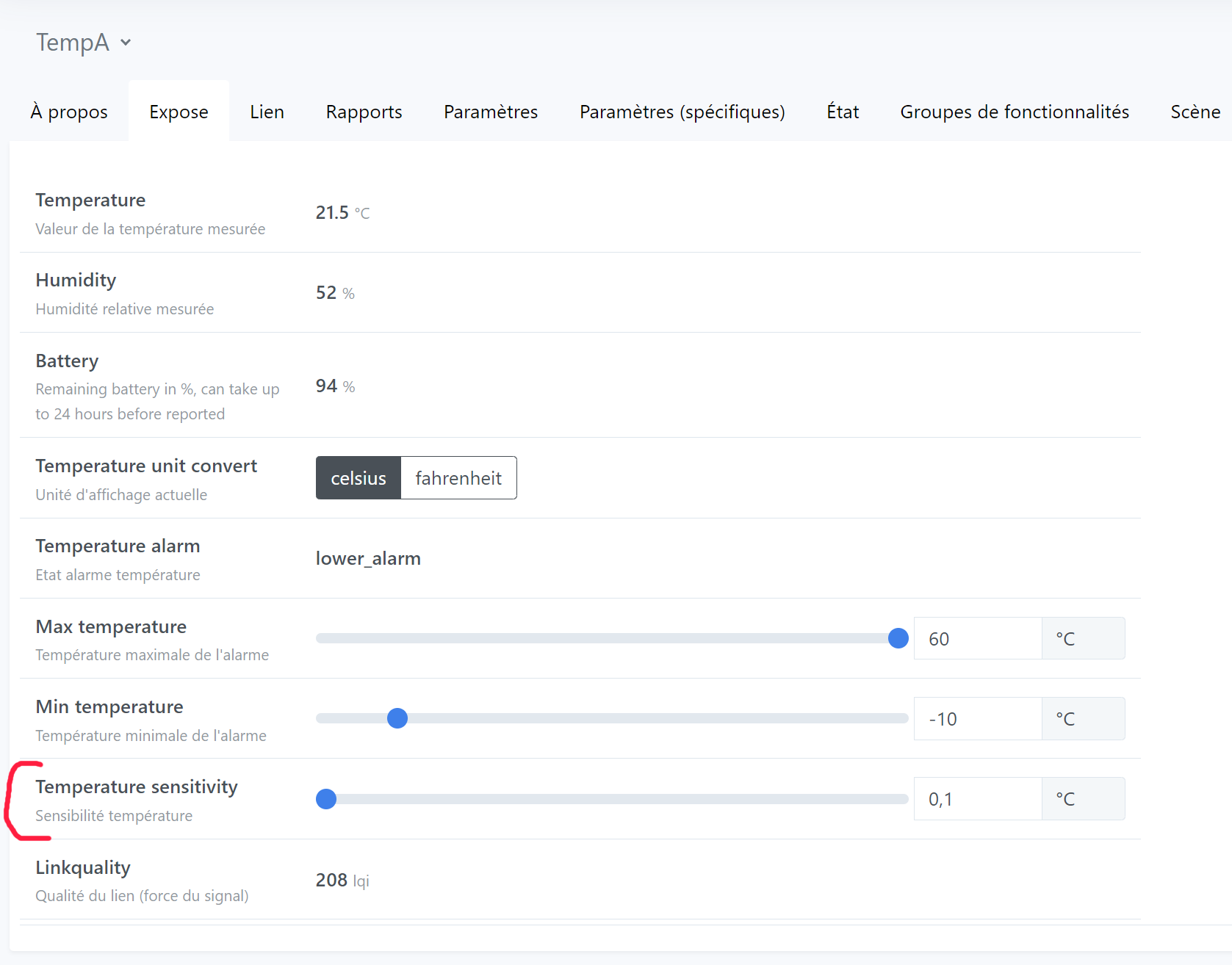Click the Temperature sensitivity slider handle
Screen dimensions: 1232x965
(x=326, y=799)
